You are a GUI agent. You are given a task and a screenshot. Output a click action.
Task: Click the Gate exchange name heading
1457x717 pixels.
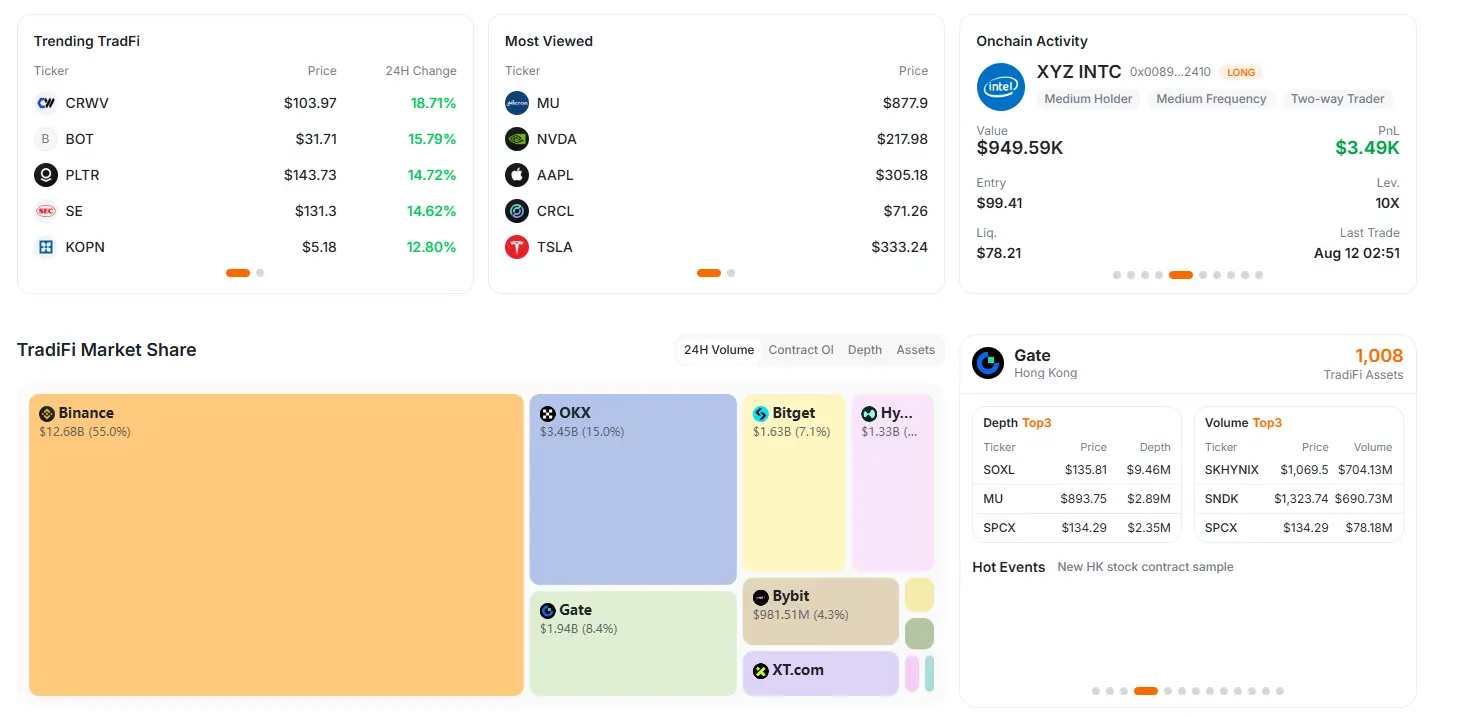click(1032, 355)
